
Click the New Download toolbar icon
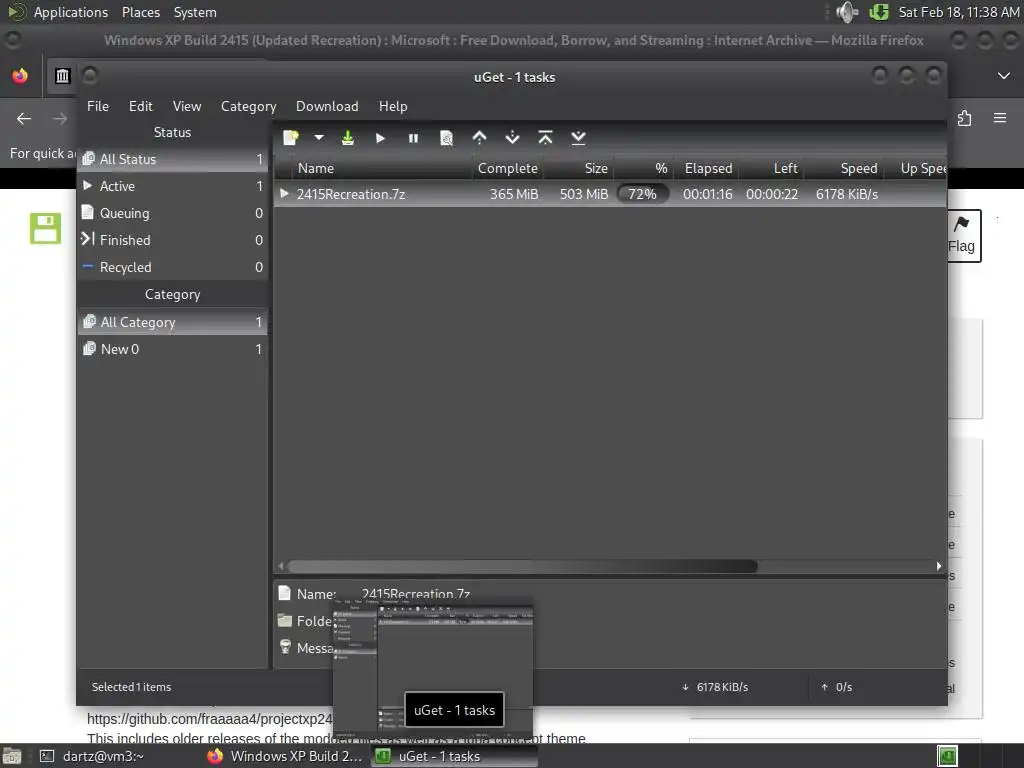click(x=291, y=138)
